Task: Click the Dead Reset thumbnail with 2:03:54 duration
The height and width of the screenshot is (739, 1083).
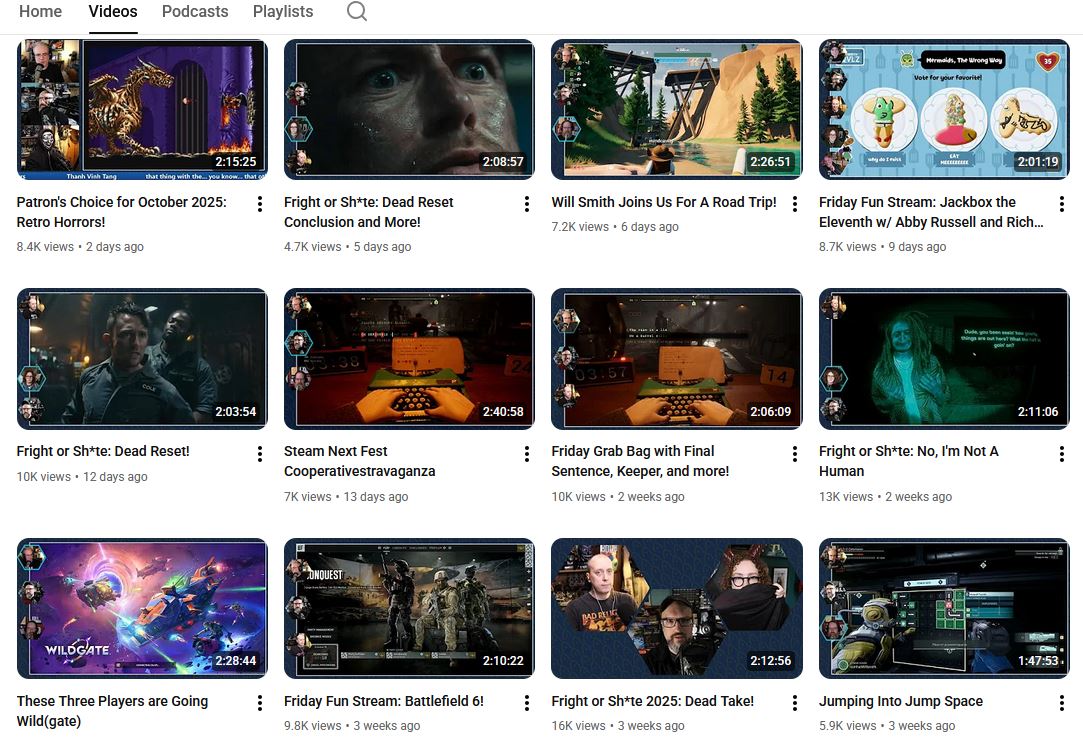Action: click(142, 359)
